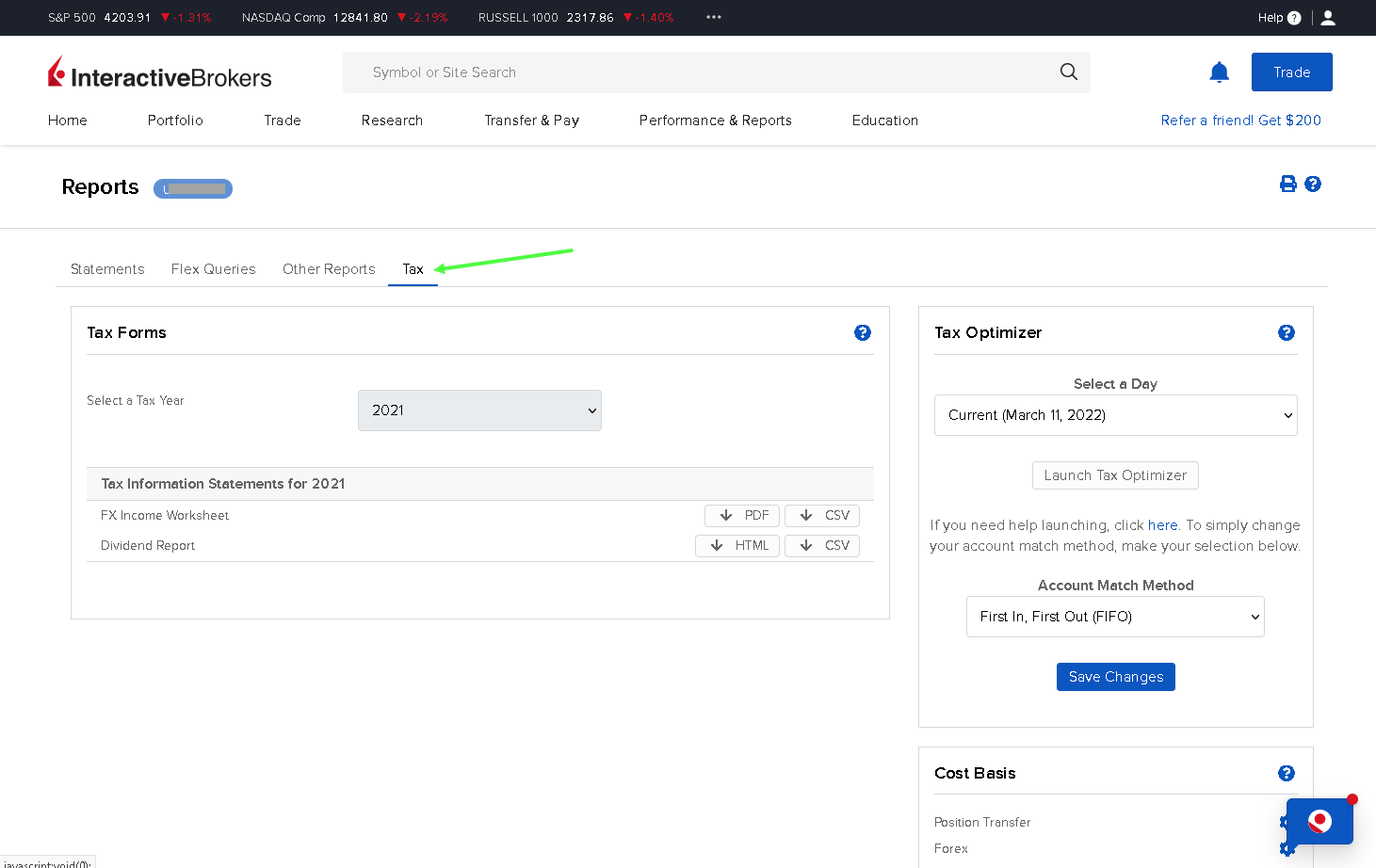Switch to the Flex Queries tab

[x=214, y=269]
